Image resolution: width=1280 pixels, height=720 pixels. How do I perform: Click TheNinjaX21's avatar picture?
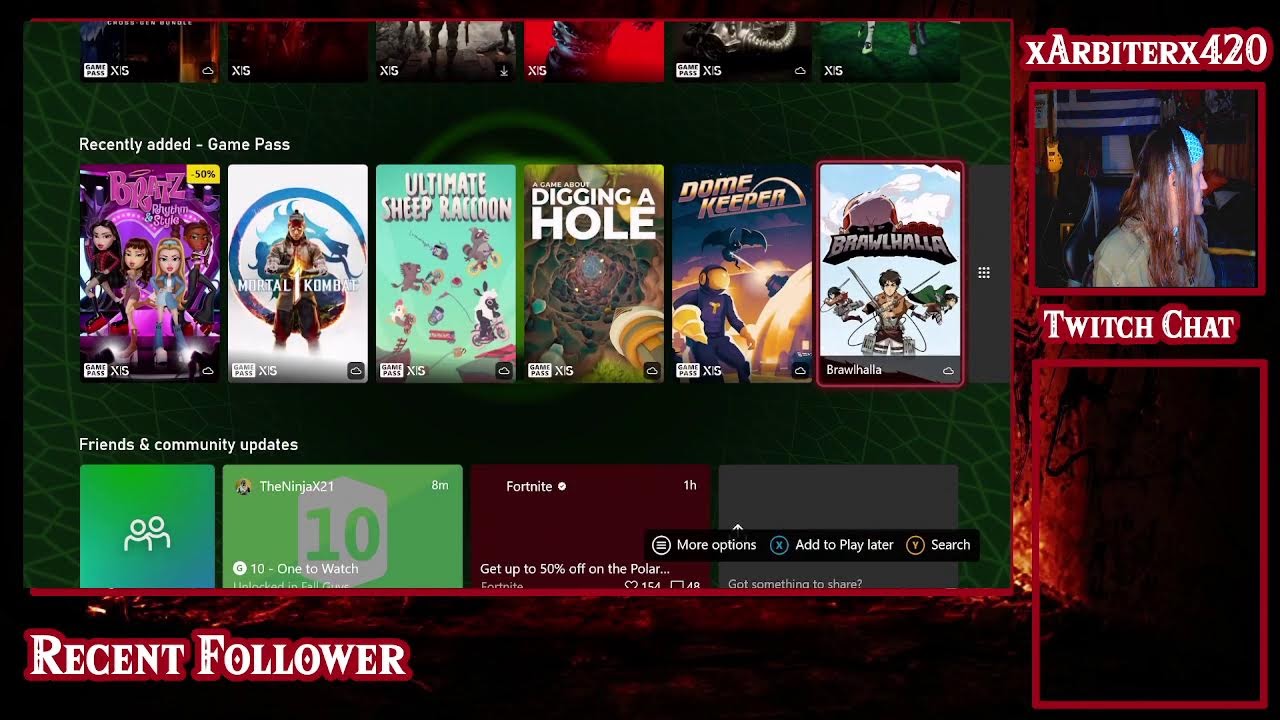click(243, 486)
